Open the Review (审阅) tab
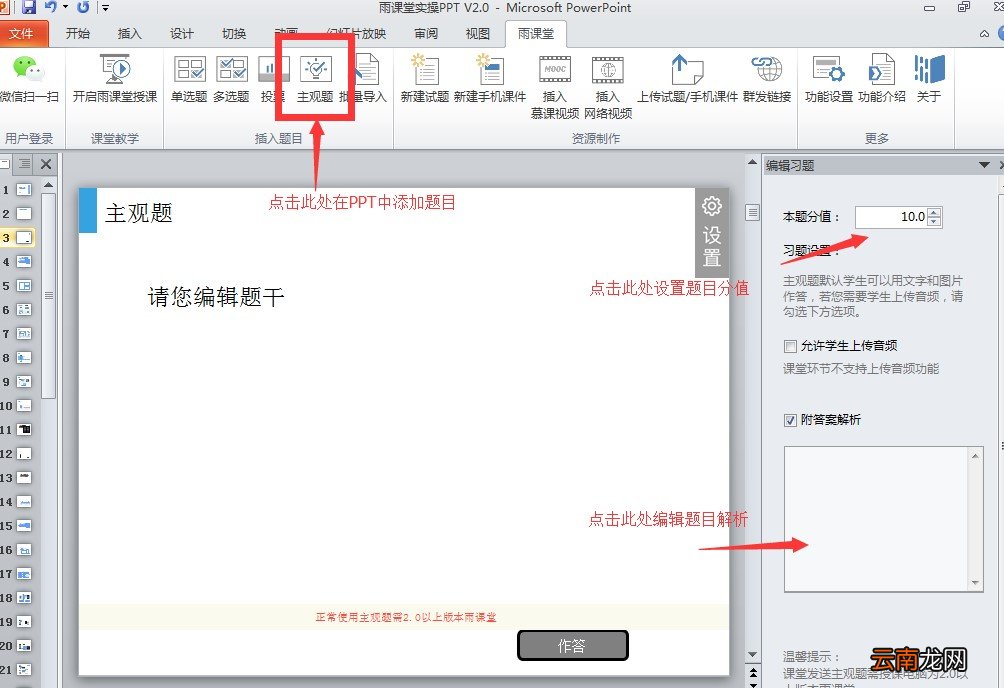Image resolution: width=1004 pixels, height=688 pixels. point(426,33)
